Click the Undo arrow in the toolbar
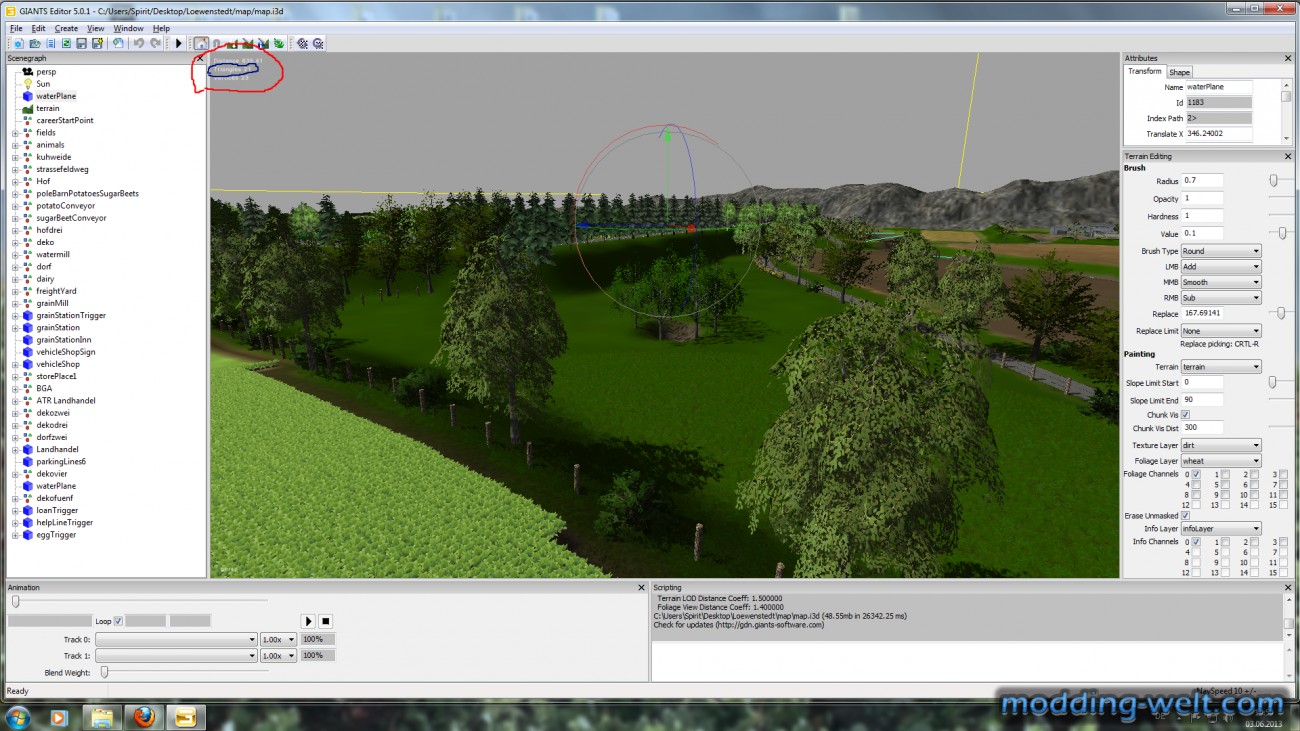The image size is (1300, 731). (x=139, y=43)
